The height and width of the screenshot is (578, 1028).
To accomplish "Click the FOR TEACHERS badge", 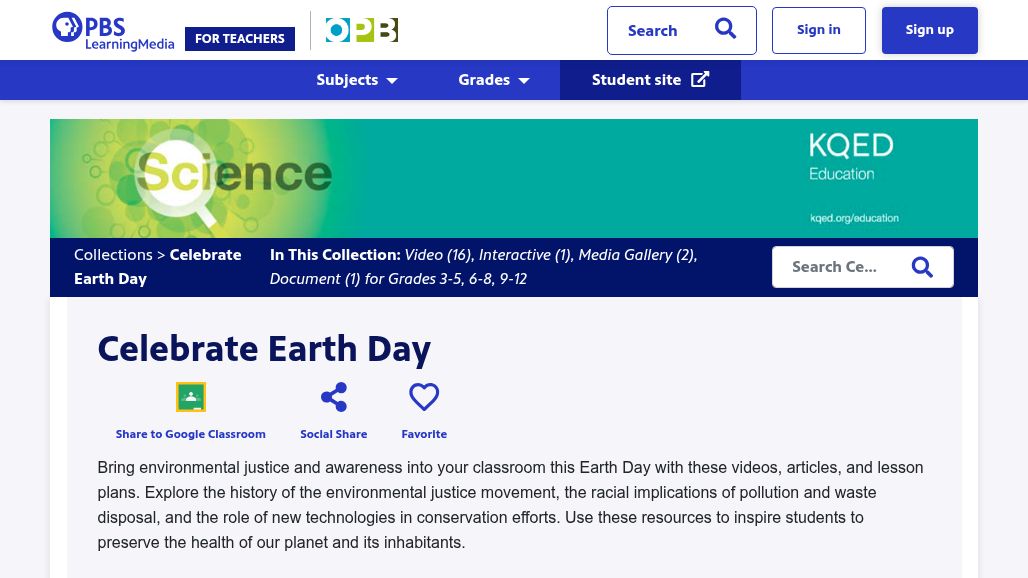I will click(x=240, y=39).
